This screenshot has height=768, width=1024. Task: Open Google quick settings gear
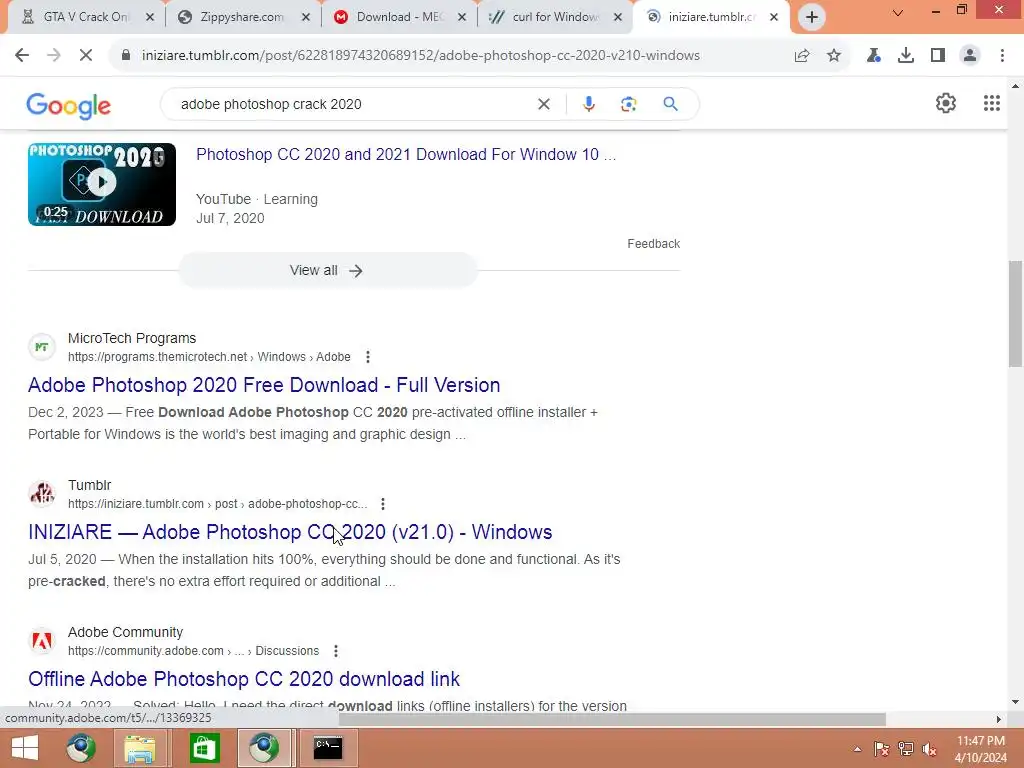[946, 103]
